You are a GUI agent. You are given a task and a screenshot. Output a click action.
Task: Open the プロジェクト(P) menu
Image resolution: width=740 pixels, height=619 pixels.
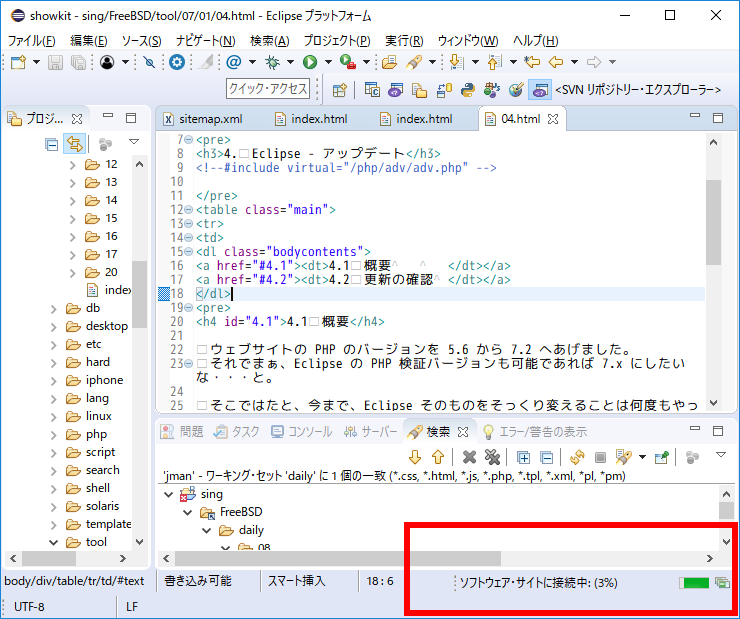click(336, 41)
